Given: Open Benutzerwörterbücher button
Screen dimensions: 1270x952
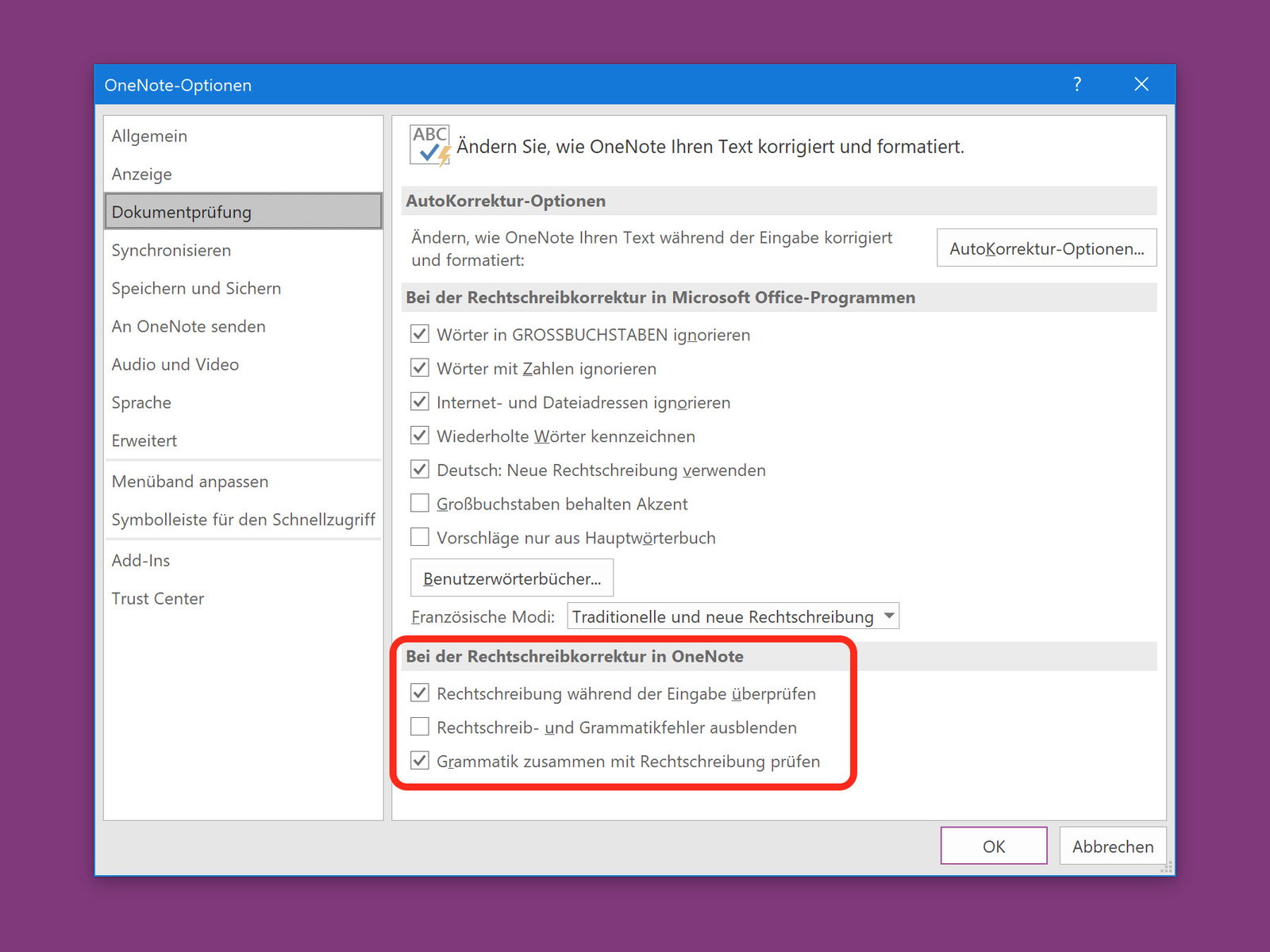Looking at the screenshot, I should [512, 578].
